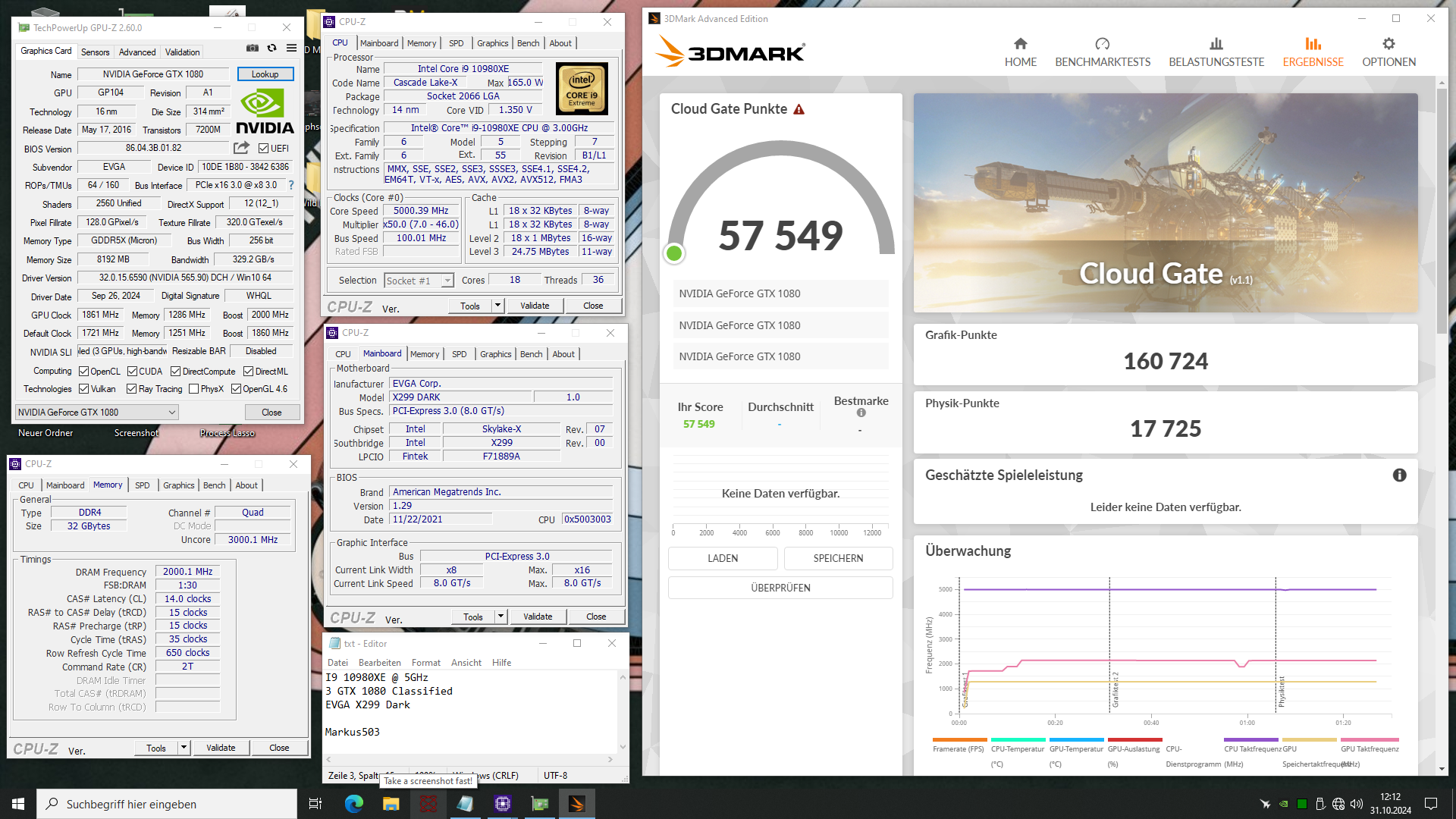Click the Windows taskbar search box

(167, 804)
